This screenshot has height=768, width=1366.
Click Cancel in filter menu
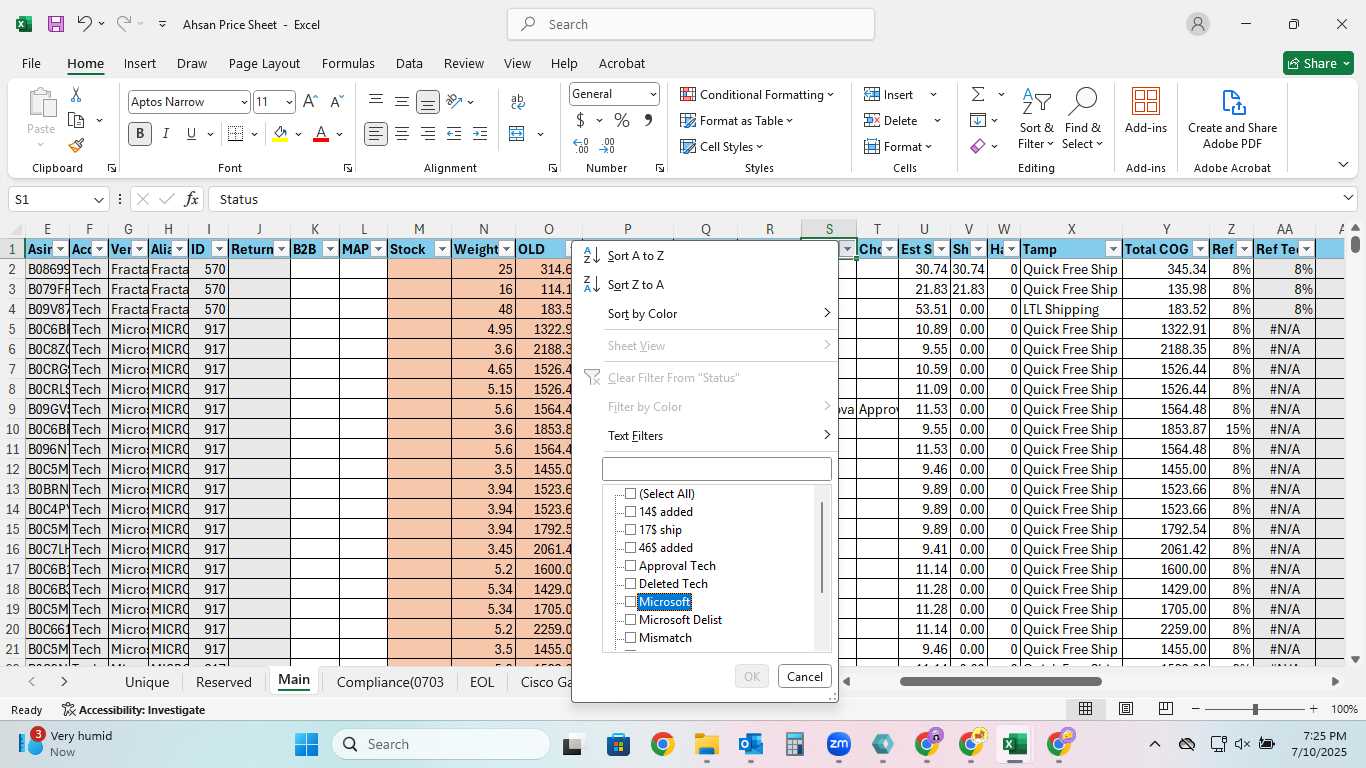pyautogui.click(x=805, y=677)
